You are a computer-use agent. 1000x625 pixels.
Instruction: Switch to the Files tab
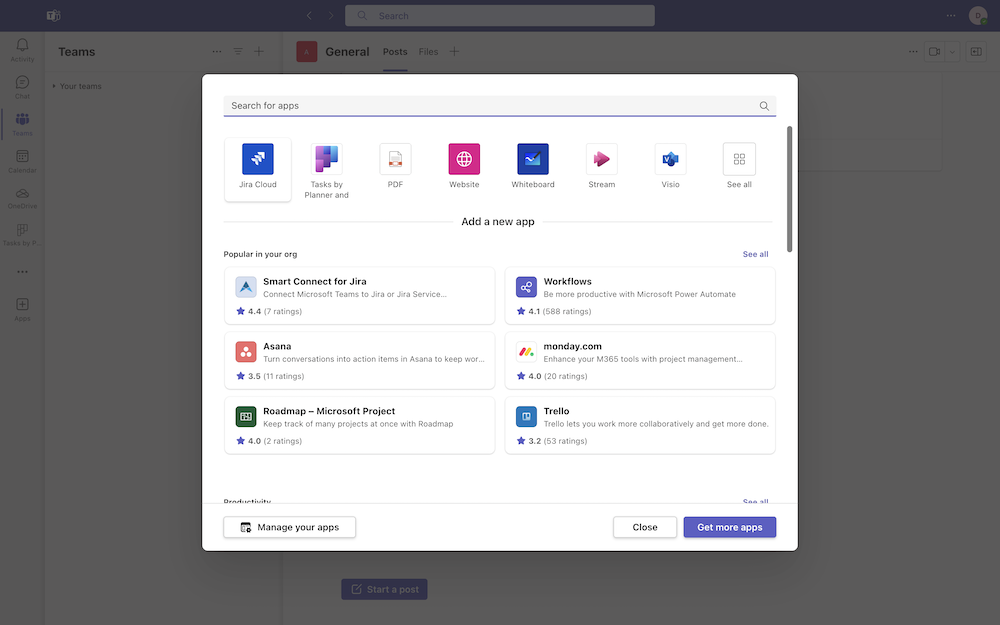coord(429,52)
